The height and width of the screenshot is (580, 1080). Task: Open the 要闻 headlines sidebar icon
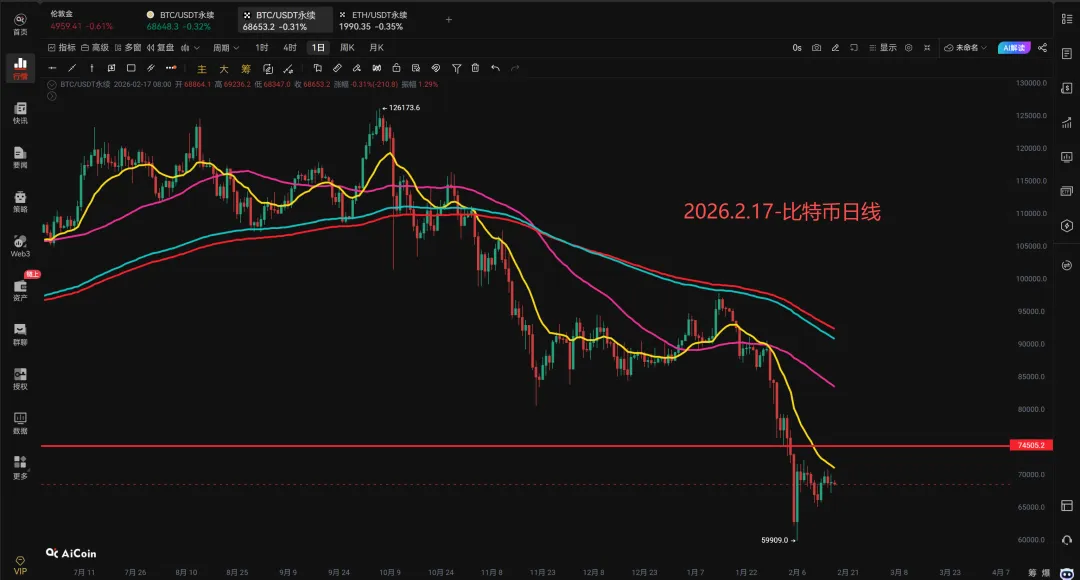(x=20, y=157)
